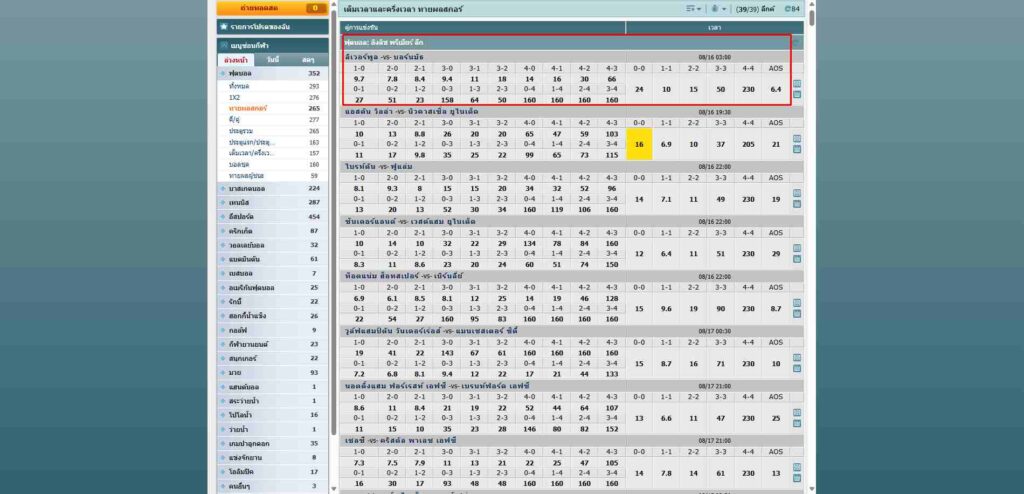Screen dimensions: 1024x494
Task: Click the lower icon for Liverpool match row
Action: click(797, 94)
